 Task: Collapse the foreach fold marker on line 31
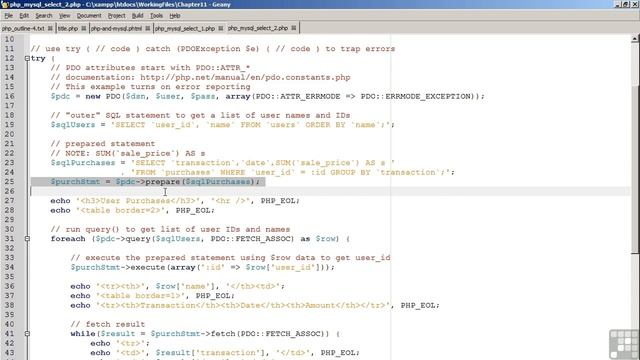click(x=27, y=239)
